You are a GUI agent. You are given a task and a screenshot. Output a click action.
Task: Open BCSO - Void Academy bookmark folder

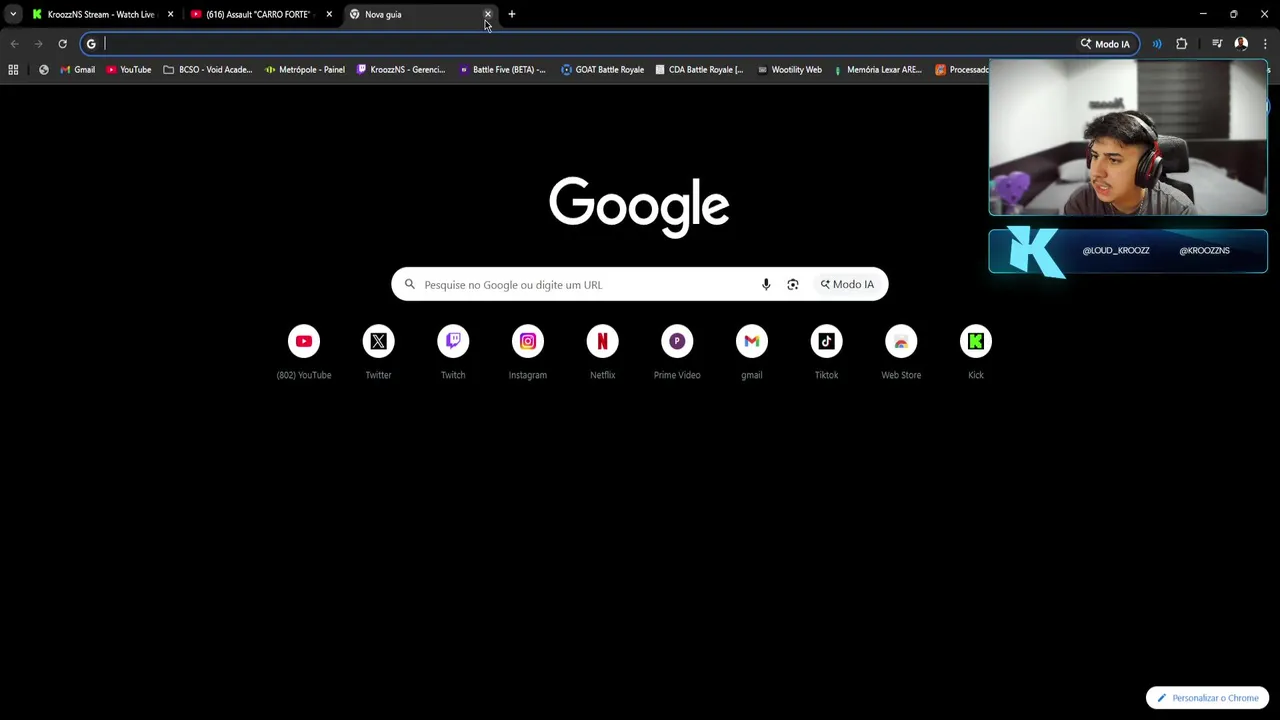tap(207, 70)
